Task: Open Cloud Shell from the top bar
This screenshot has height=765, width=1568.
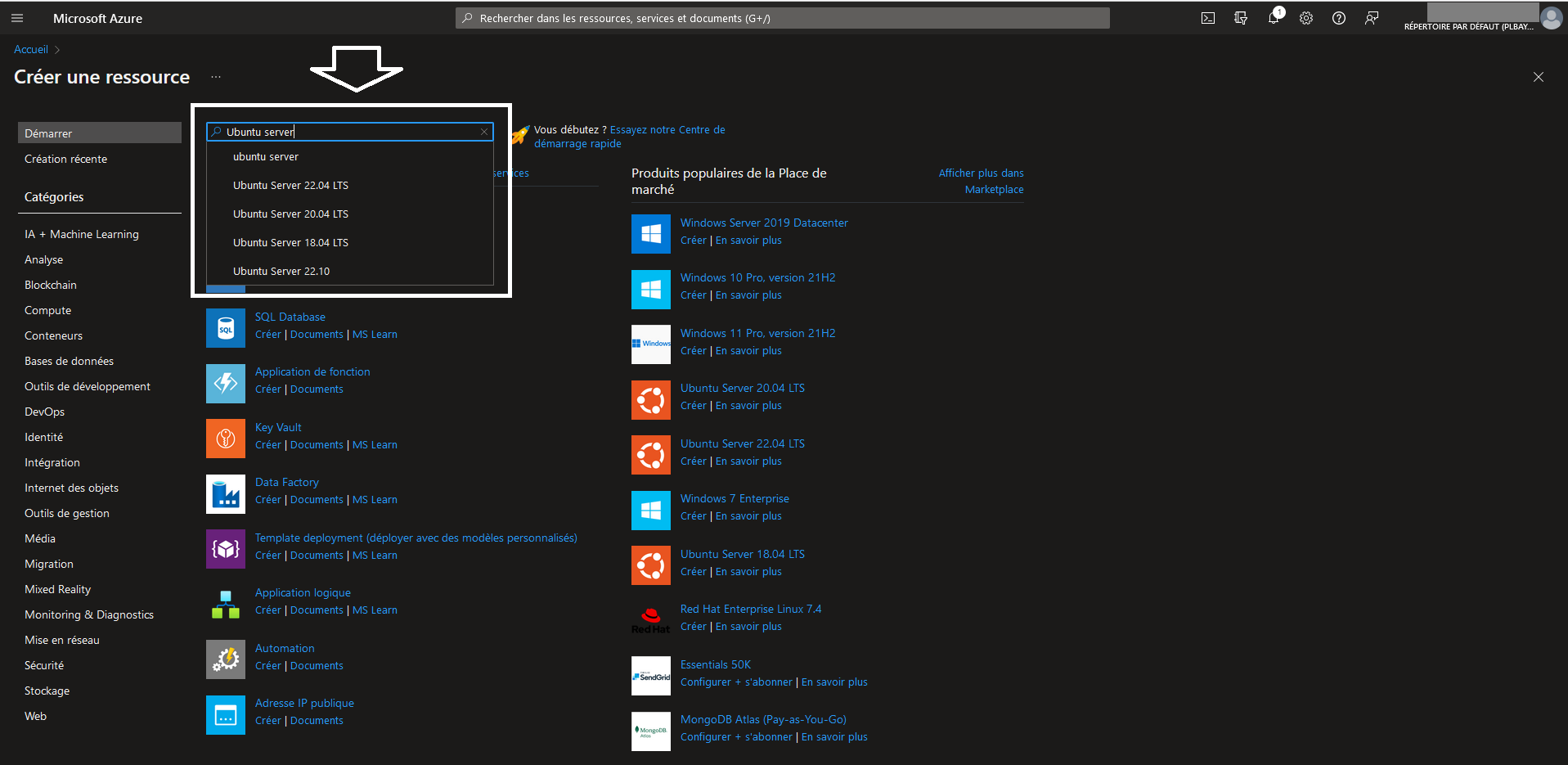Action: tap(1208, 18)
